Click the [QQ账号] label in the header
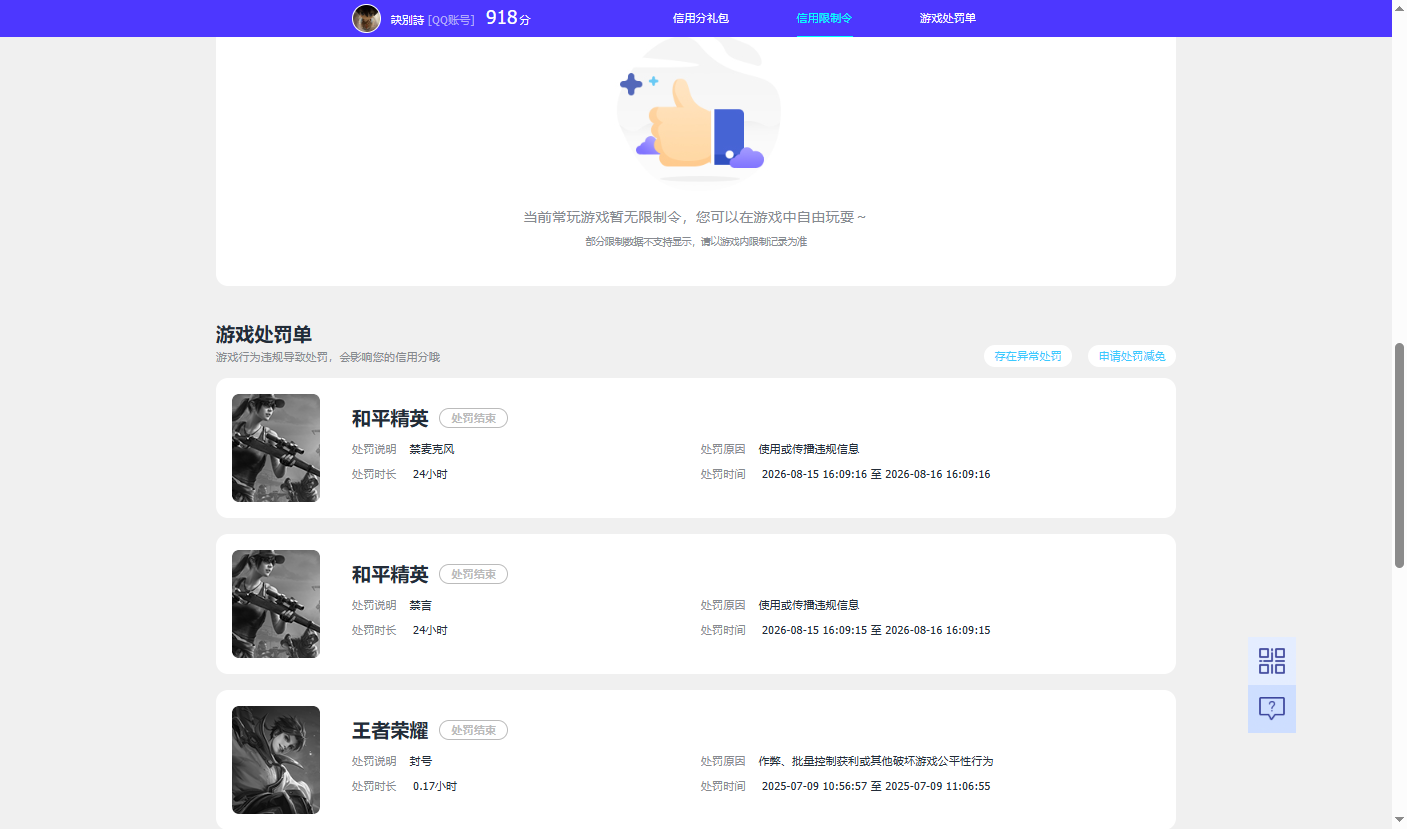The width and height of the screenshot is (1407, 829). tap(451, 19)
